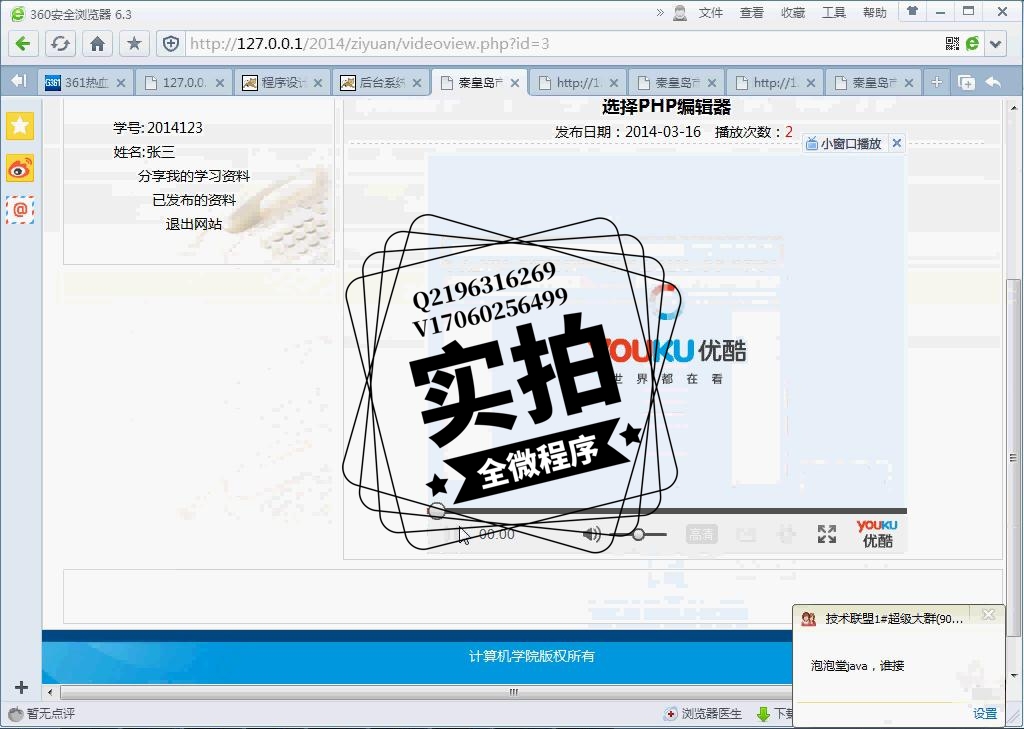This screenshot has width=1024, height=729.
Task: Close the active 秦皇岛 tab
Action: 515,83
